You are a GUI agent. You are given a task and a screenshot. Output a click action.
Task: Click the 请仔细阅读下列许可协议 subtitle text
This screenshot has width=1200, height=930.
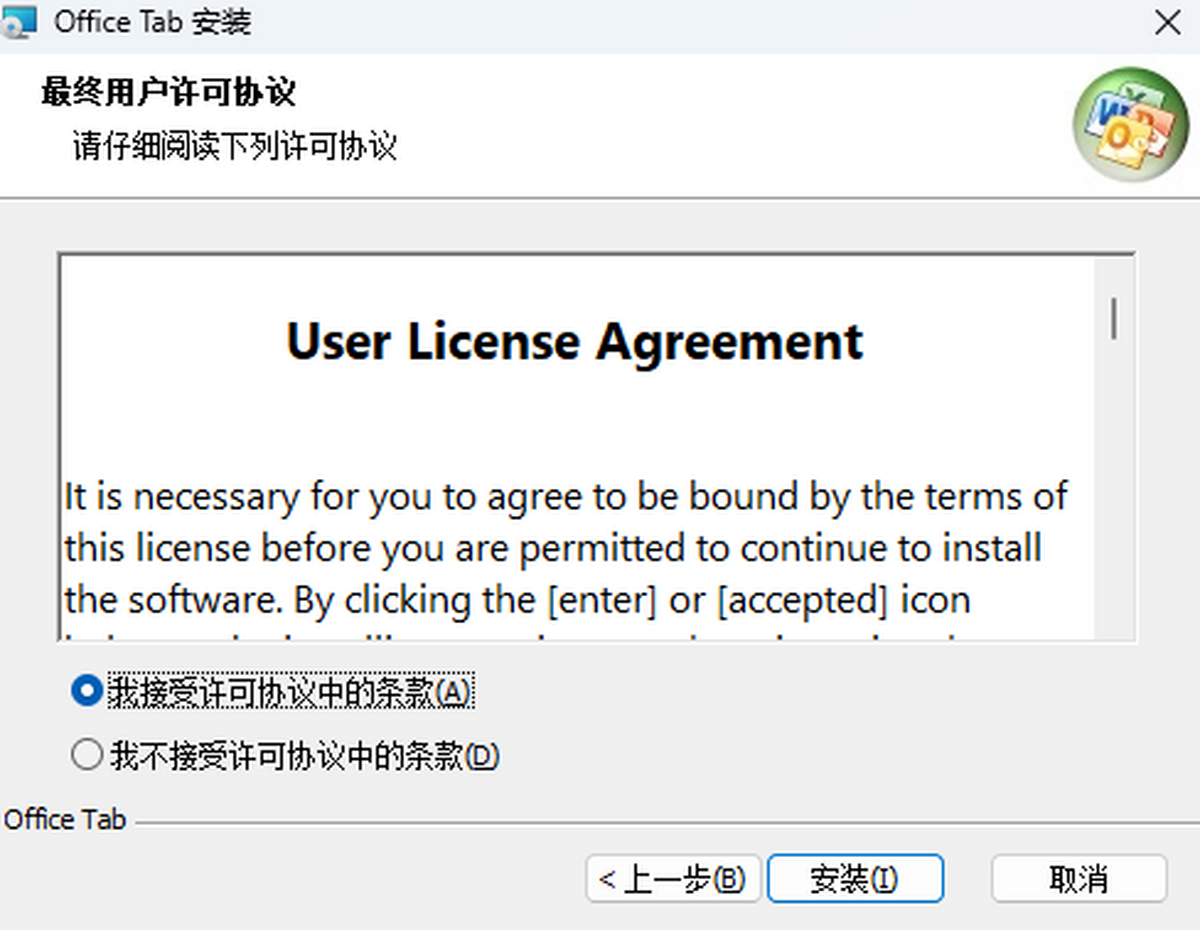tap(235, 147)
